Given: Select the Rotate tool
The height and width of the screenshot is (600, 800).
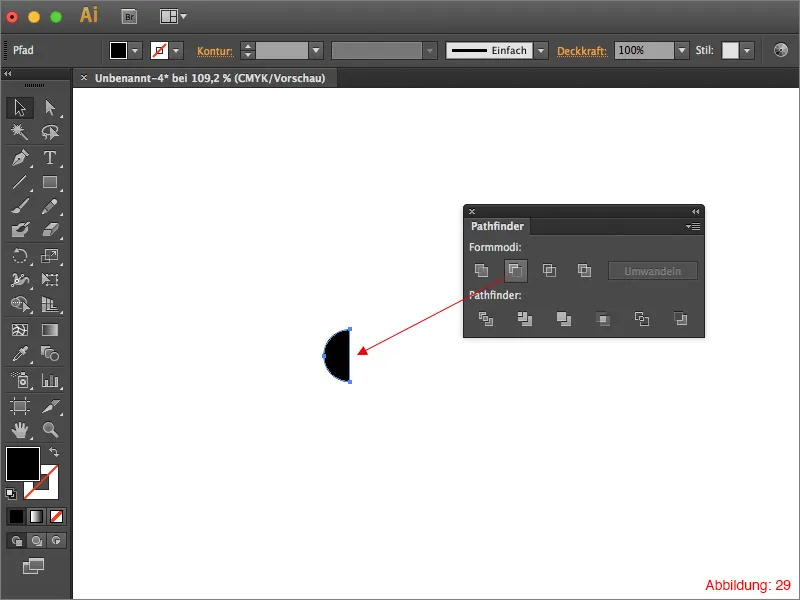Looking at the screenshot, I should [20, 256].
